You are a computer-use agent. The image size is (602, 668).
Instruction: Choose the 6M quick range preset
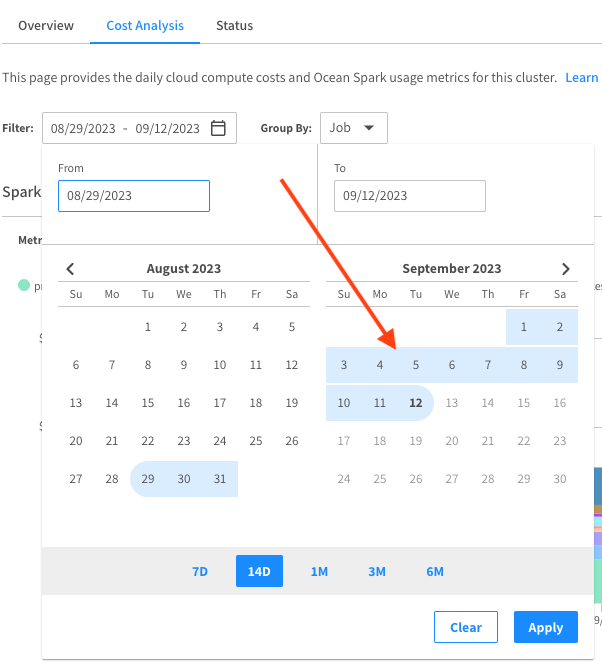pos(435,571)
